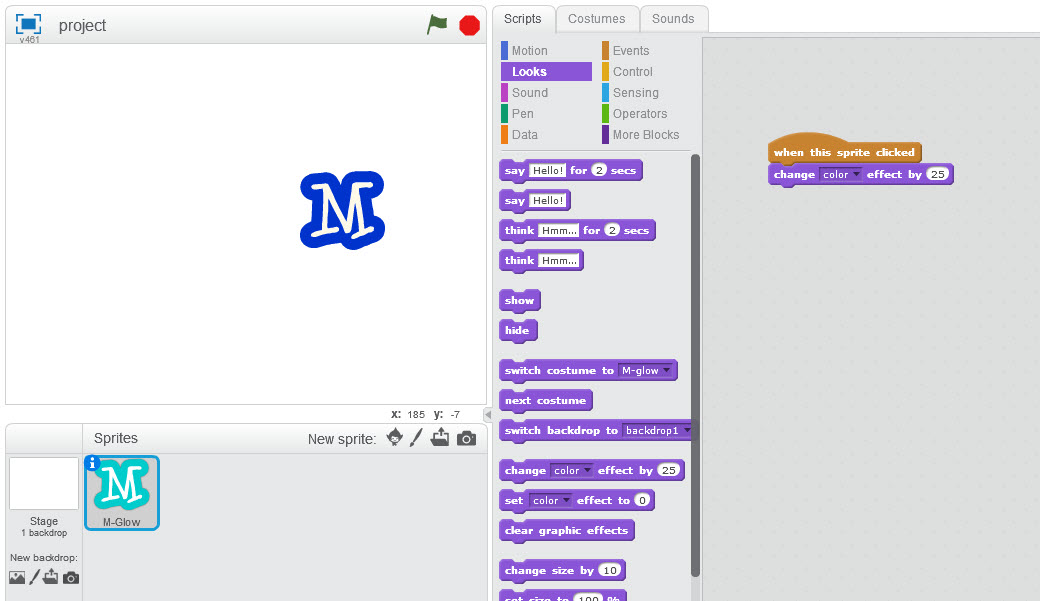Select the M-Glow sprite thumbnail

point(122,492)
